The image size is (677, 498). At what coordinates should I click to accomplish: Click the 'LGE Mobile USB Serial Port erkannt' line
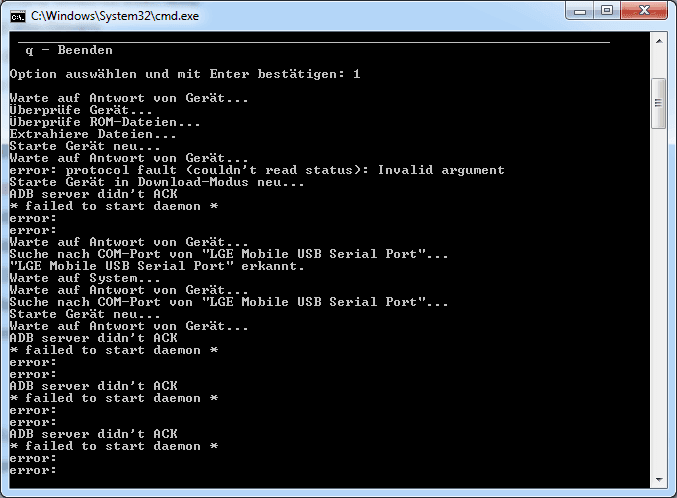pyautogui.click(x=157, y=266)
